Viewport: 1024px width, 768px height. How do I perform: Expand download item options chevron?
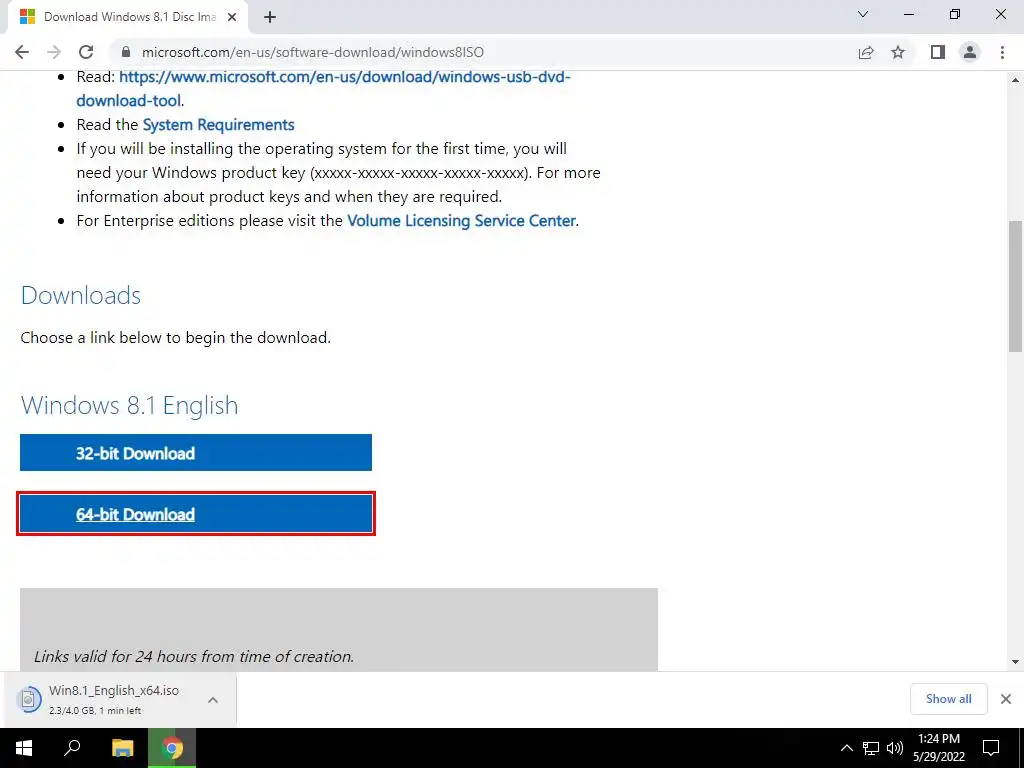coord(213,700)
